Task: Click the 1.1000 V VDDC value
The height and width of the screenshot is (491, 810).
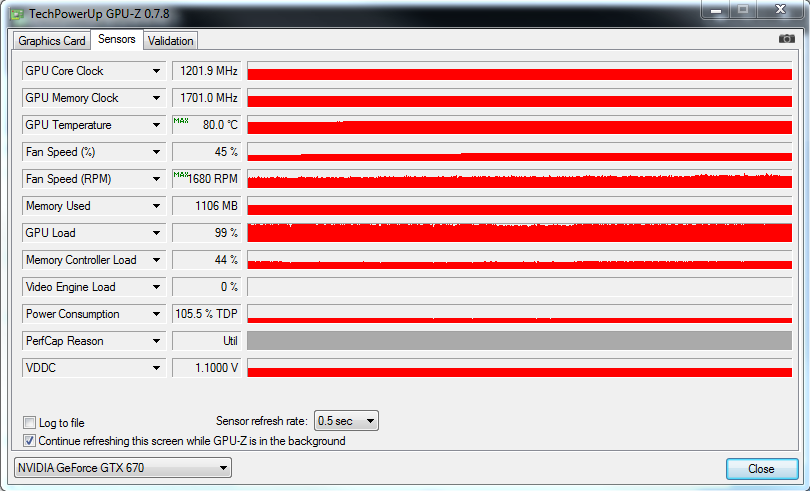Action: (207, 368)
